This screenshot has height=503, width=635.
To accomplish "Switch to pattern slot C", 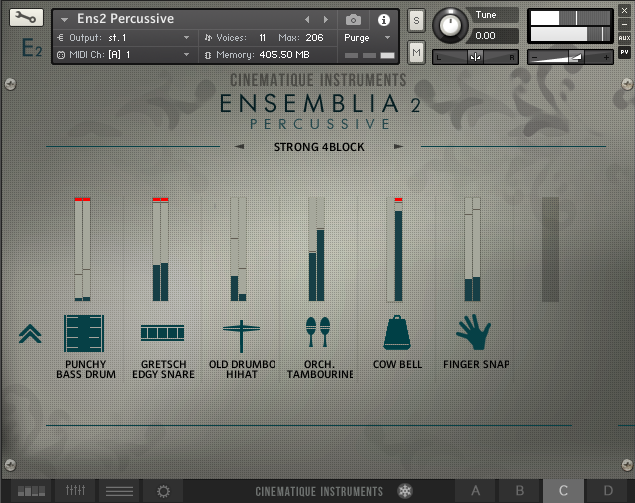I will 563,490.
